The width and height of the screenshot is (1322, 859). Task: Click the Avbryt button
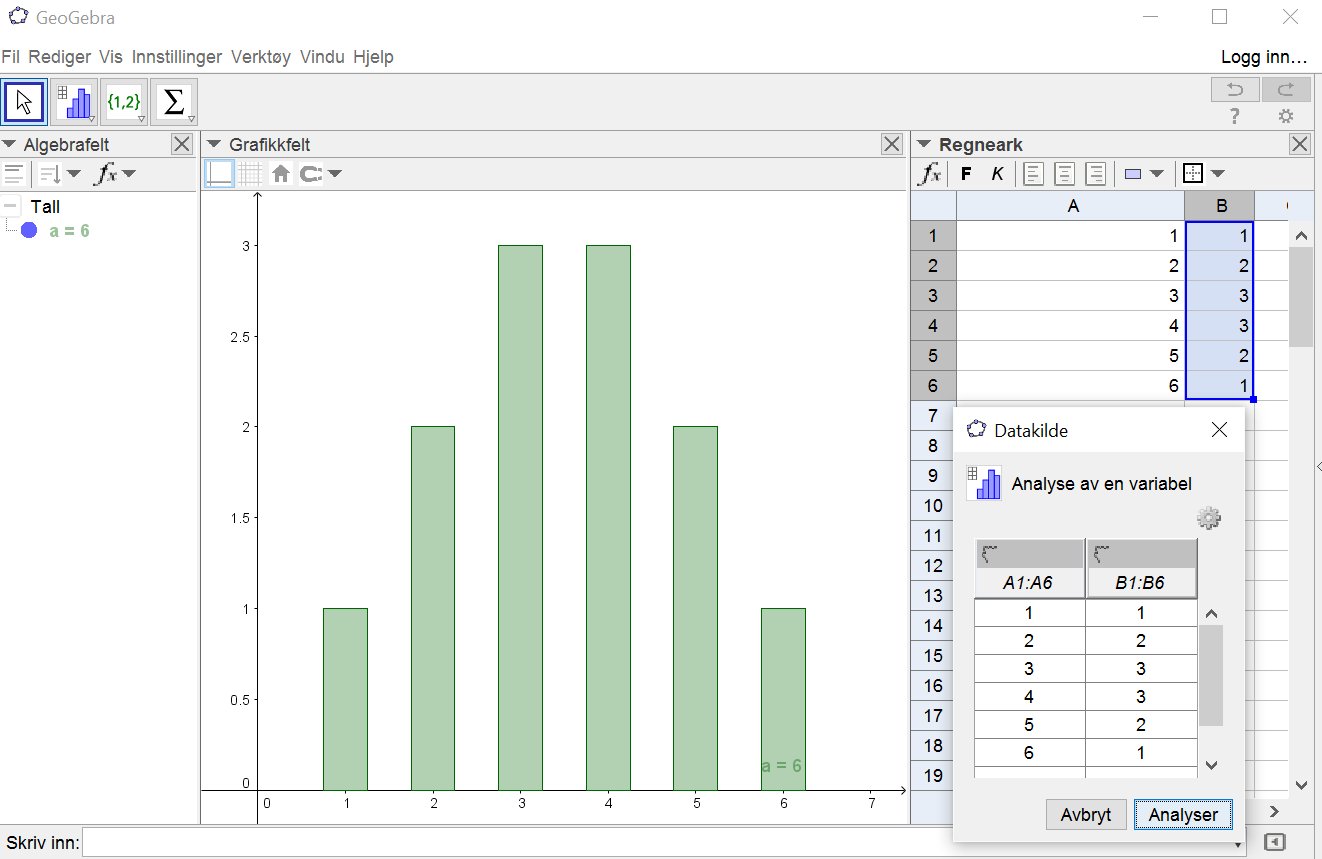coord(1086,814)
